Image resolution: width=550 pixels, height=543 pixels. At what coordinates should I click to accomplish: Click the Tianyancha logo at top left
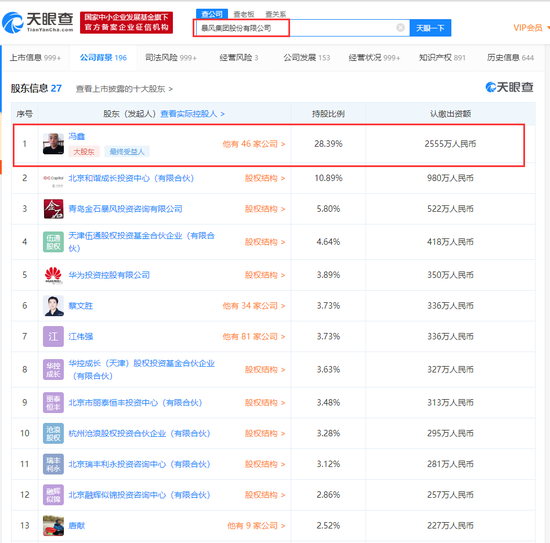click(38, 22)
